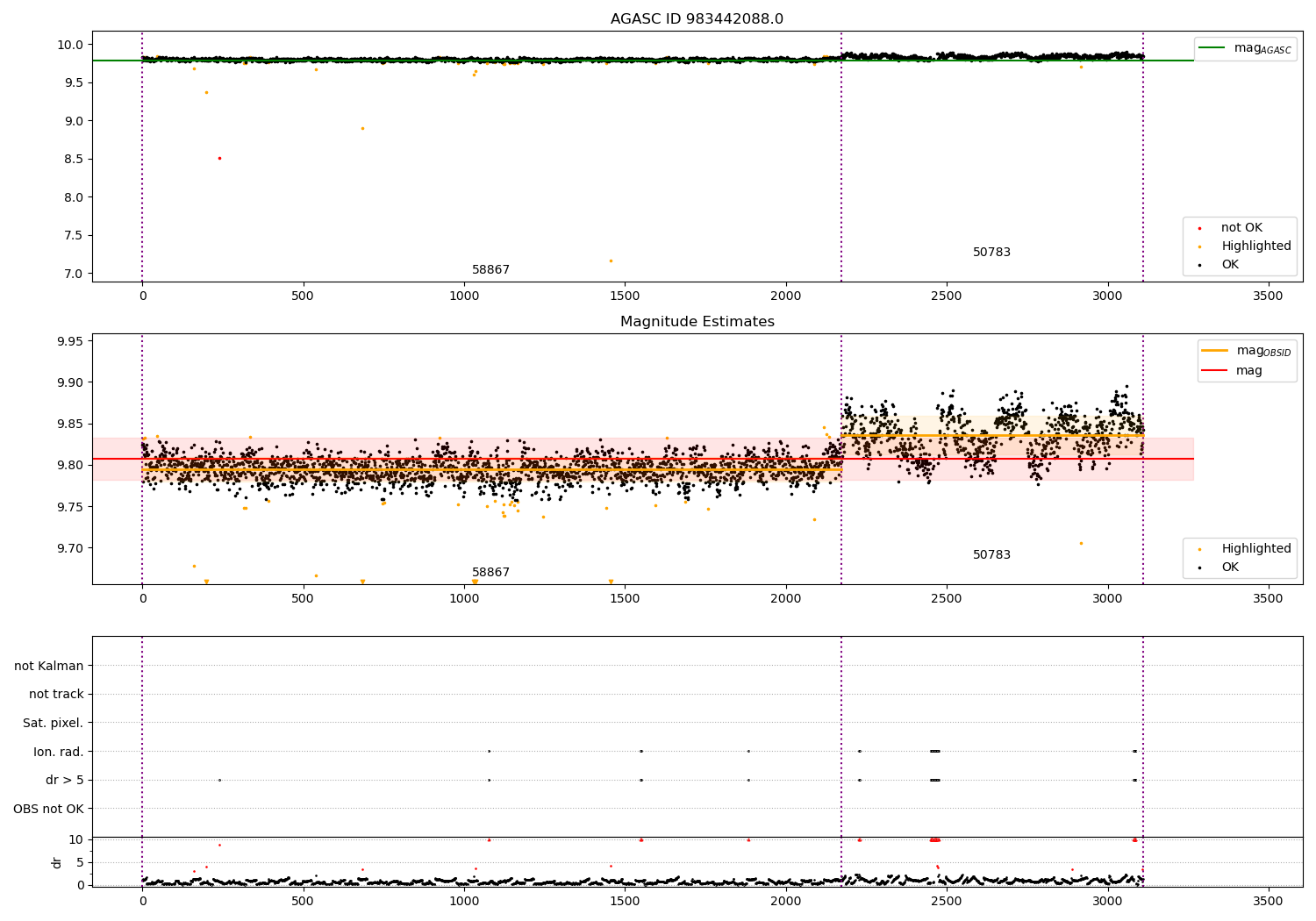Click the green mag AGASC legend line swatch
Screen dimensions: 1316x921
pos(1212,48)
